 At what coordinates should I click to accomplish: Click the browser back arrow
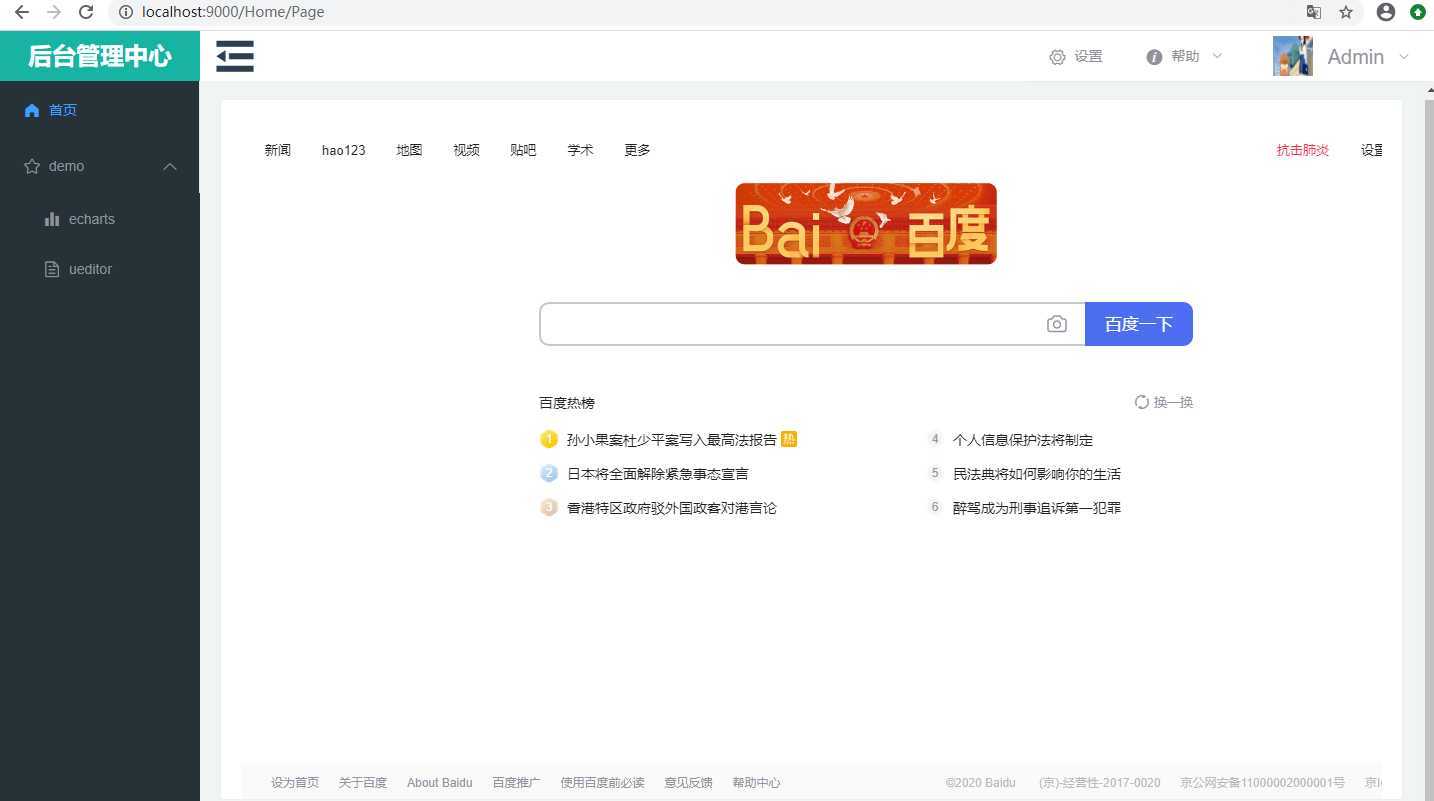[x=22, y=12]
